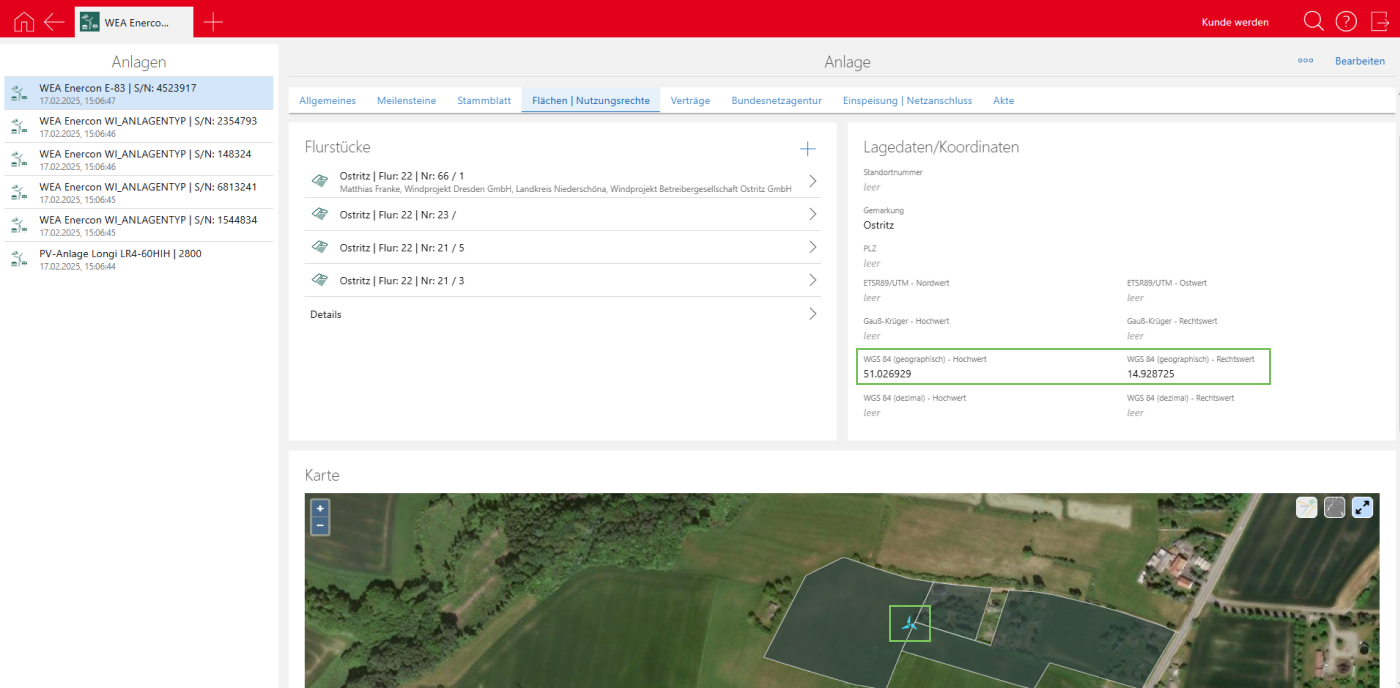This screenshot has height=688, width=1400.
Task: Click the Kunde werden link
Action: 1234,22
